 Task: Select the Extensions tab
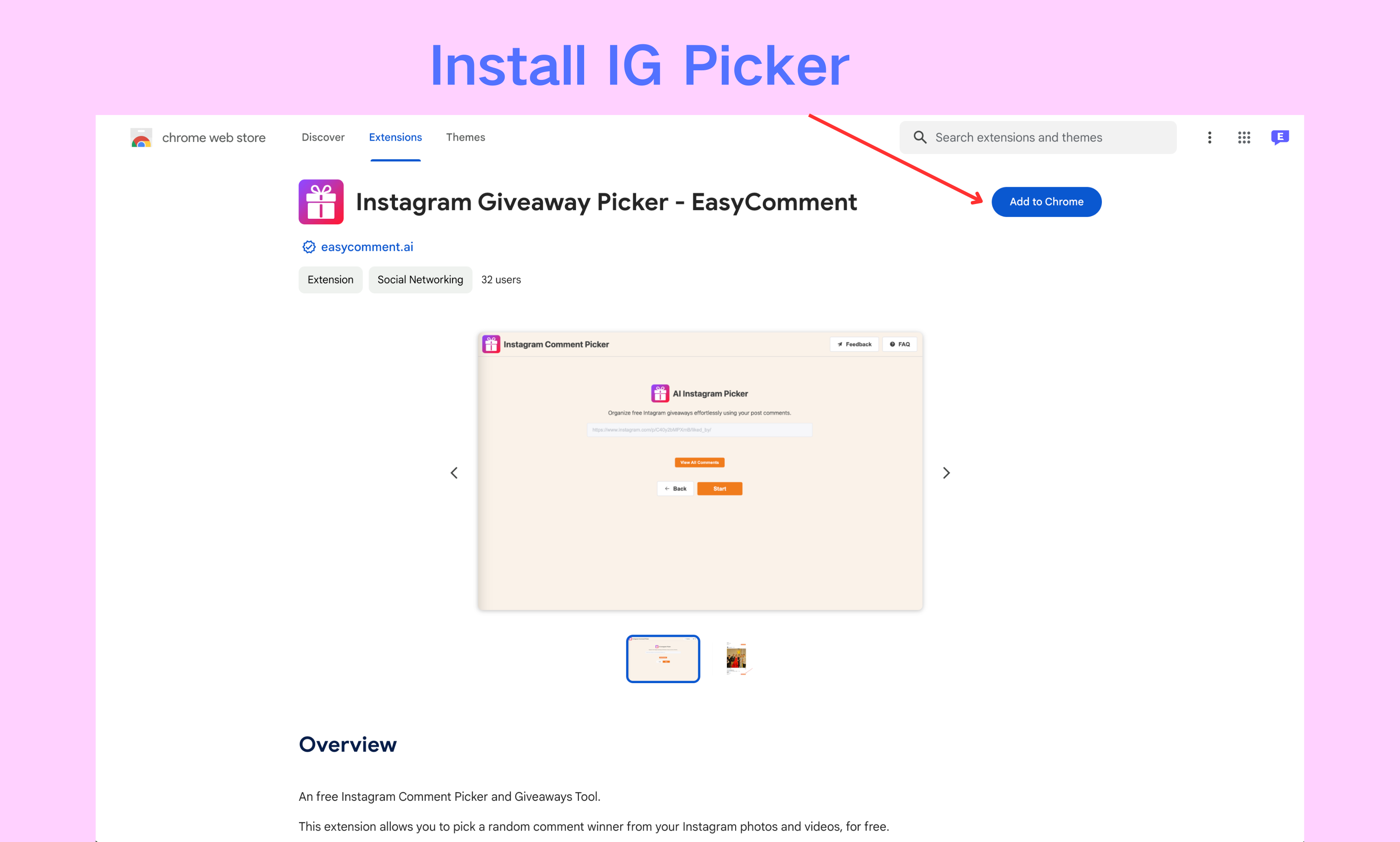[395, 137]
